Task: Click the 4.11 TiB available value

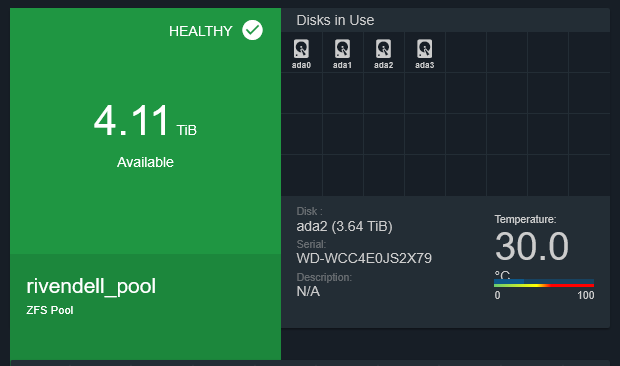Action: click(x=145, y=121)
